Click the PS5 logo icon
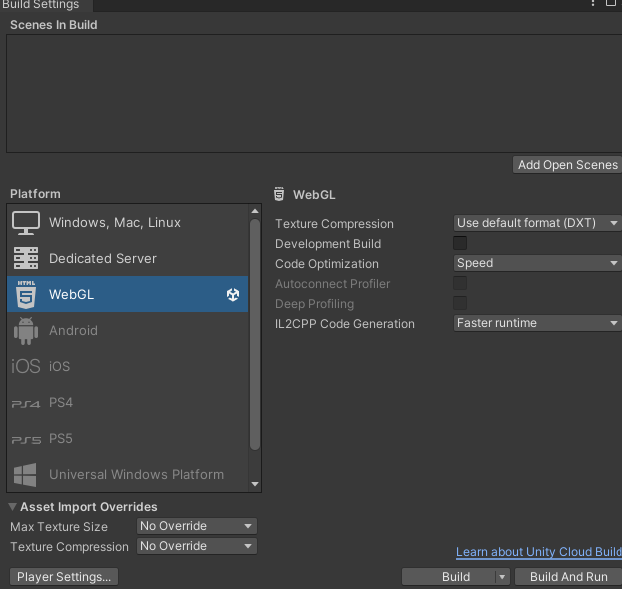The height and width of the screenshot is (589, 622). pos(26,440)
